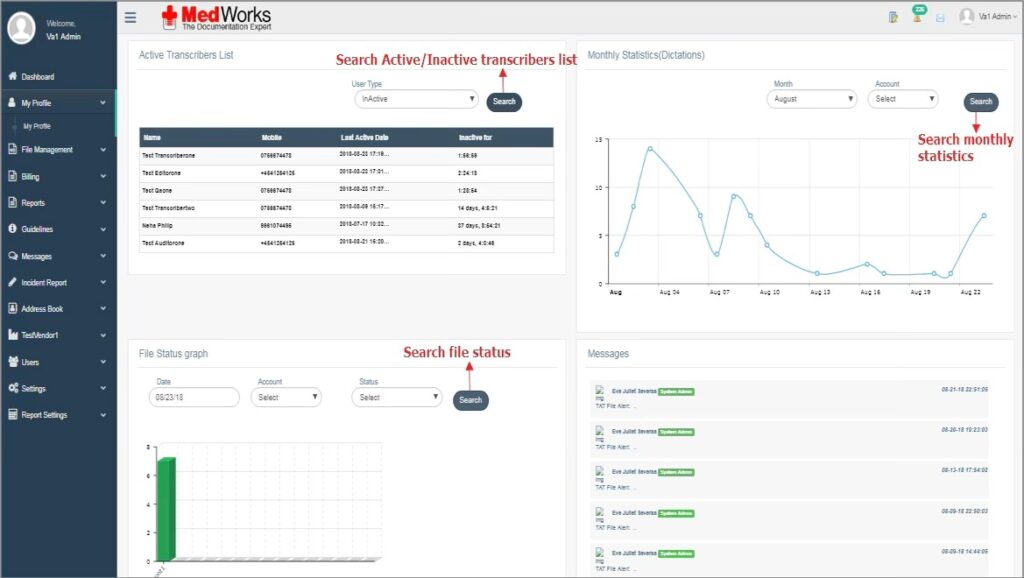This screenshot has height=578, width=1024.
Task: Click Search button in File Status graph
Action: pos(470,400)
